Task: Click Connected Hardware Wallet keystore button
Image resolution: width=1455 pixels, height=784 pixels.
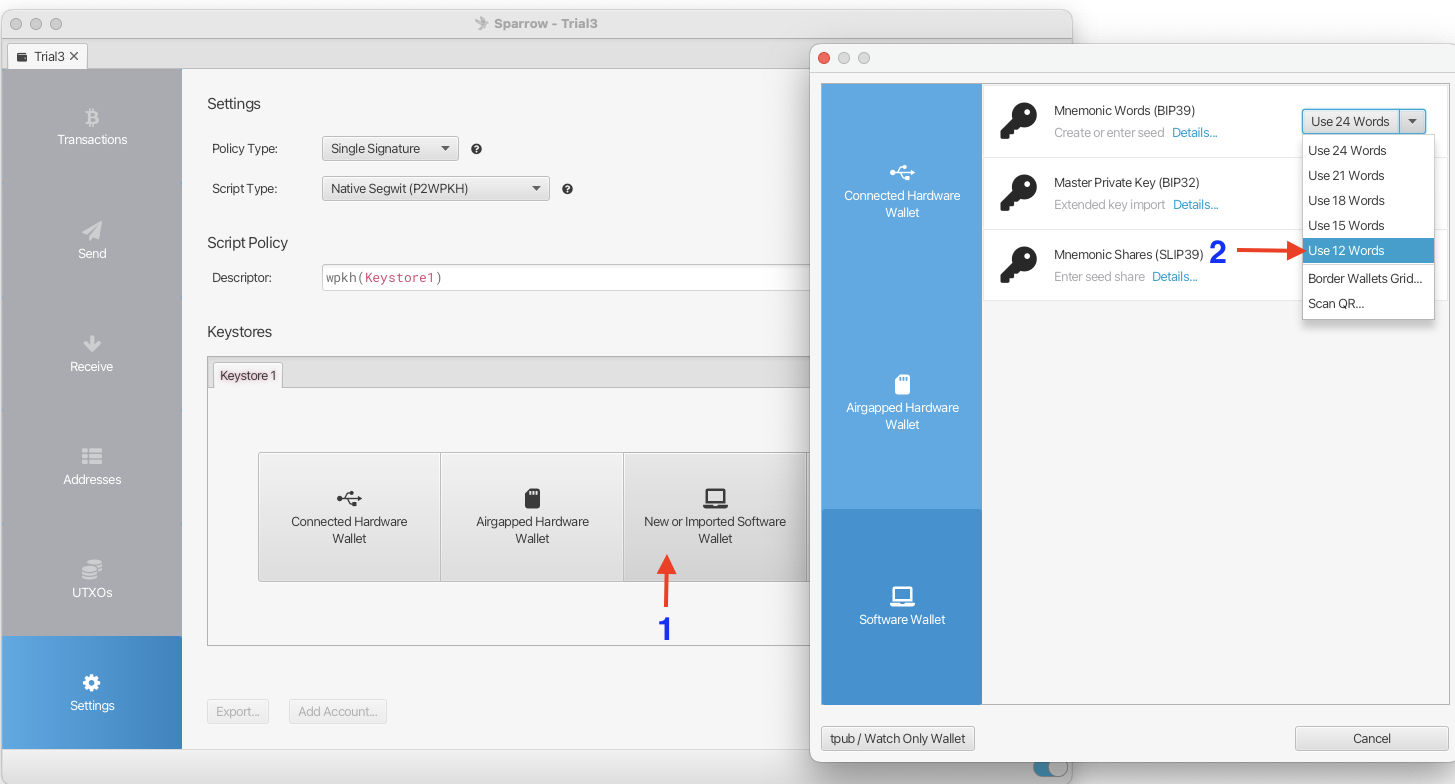Action: point(349,517)
